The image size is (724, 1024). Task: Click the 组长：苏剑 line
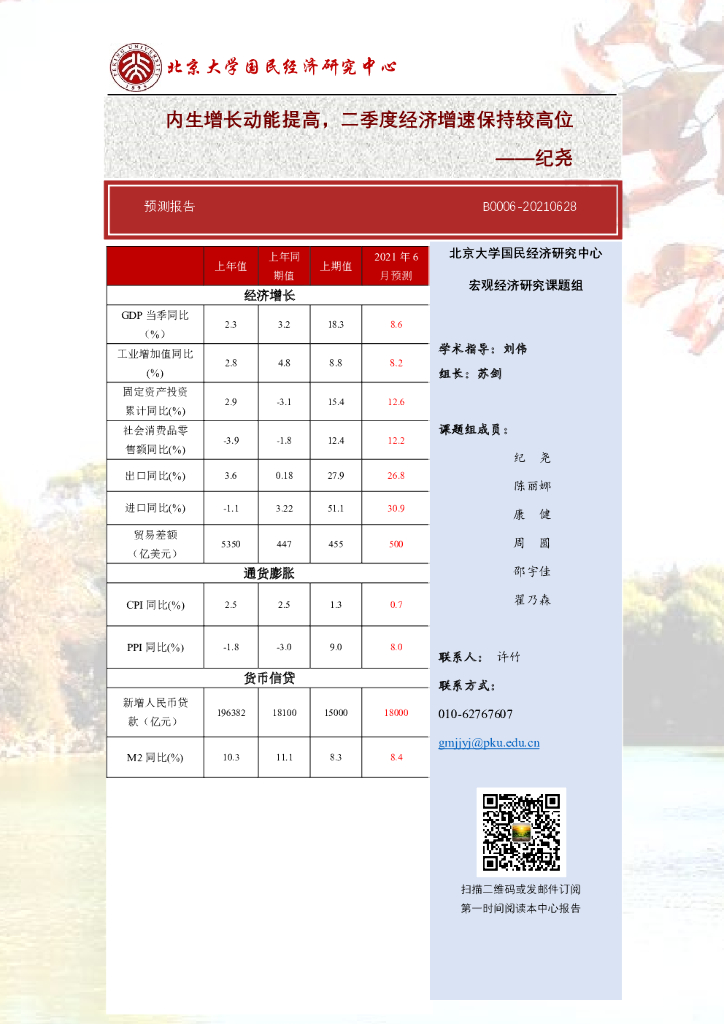470,374
